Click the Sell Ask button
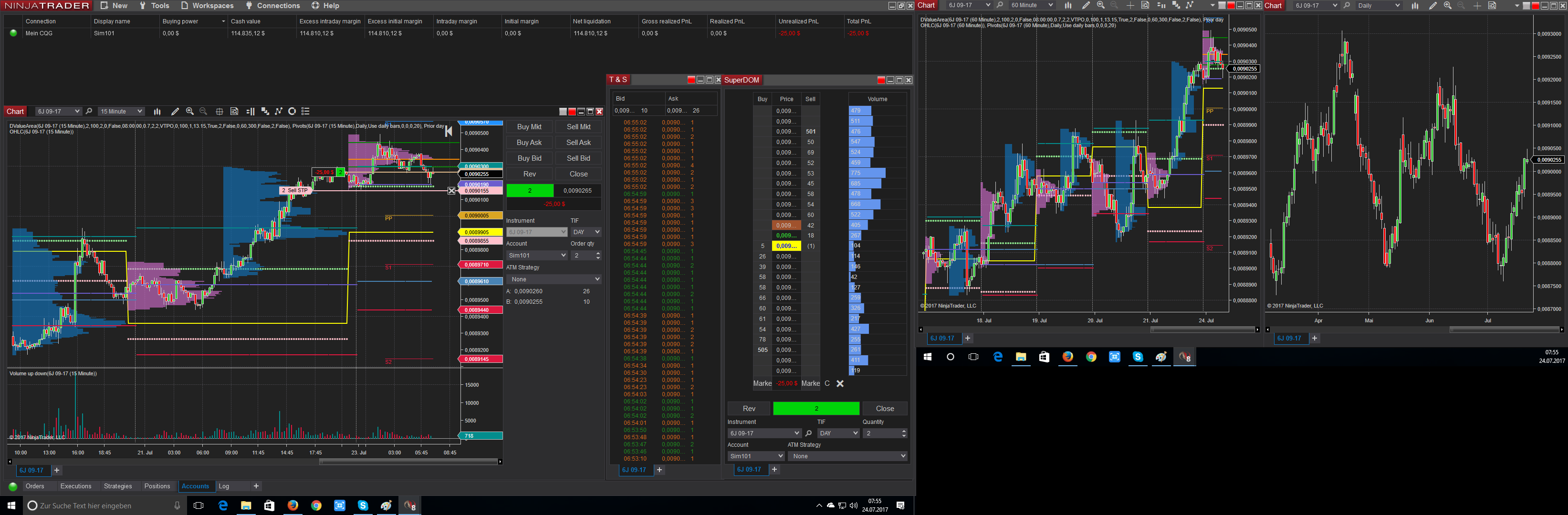The height and width of the screenshot is (515, 1568). click(x=578, y=143)
